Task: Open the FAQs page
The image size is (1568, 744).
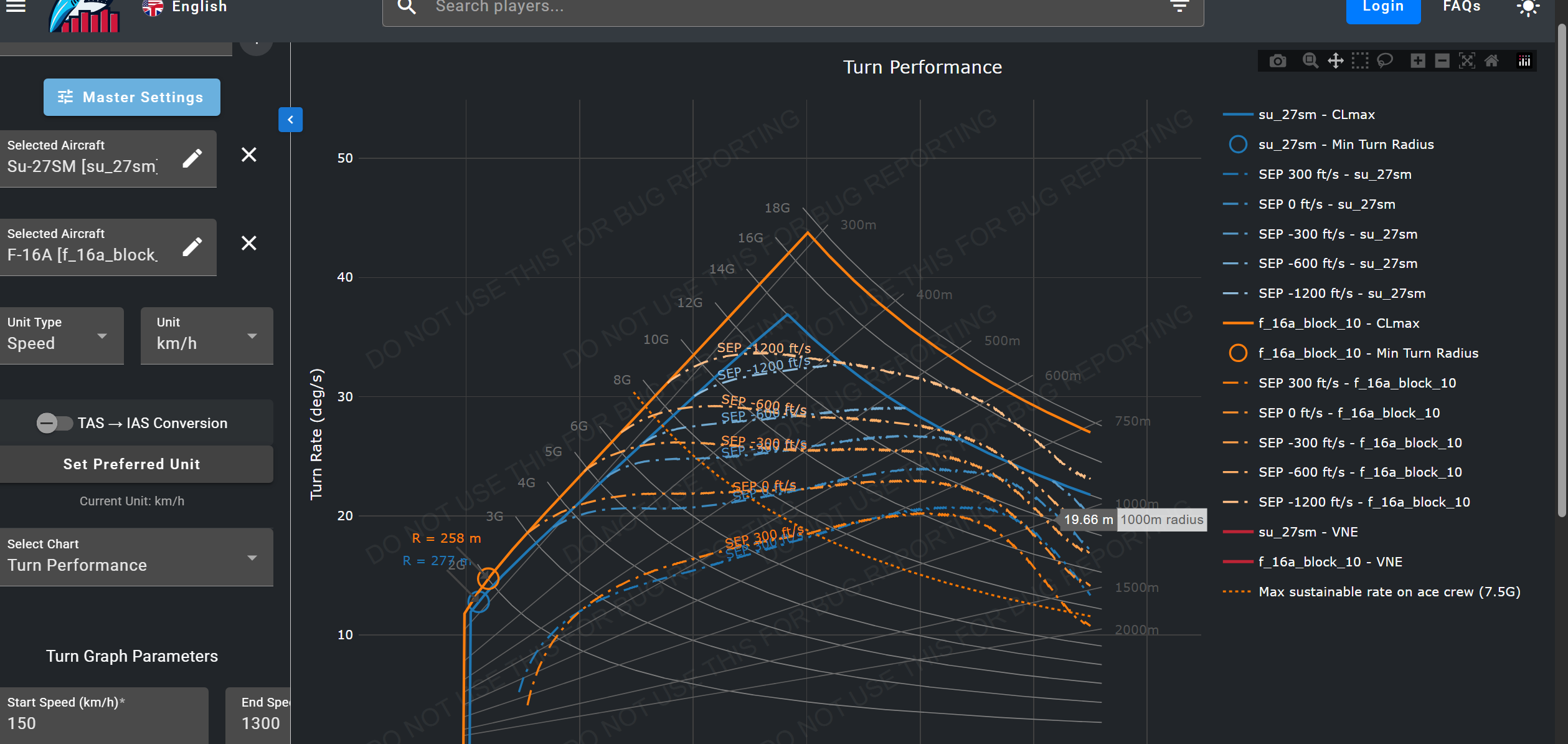Action: tap(1461, 7)
